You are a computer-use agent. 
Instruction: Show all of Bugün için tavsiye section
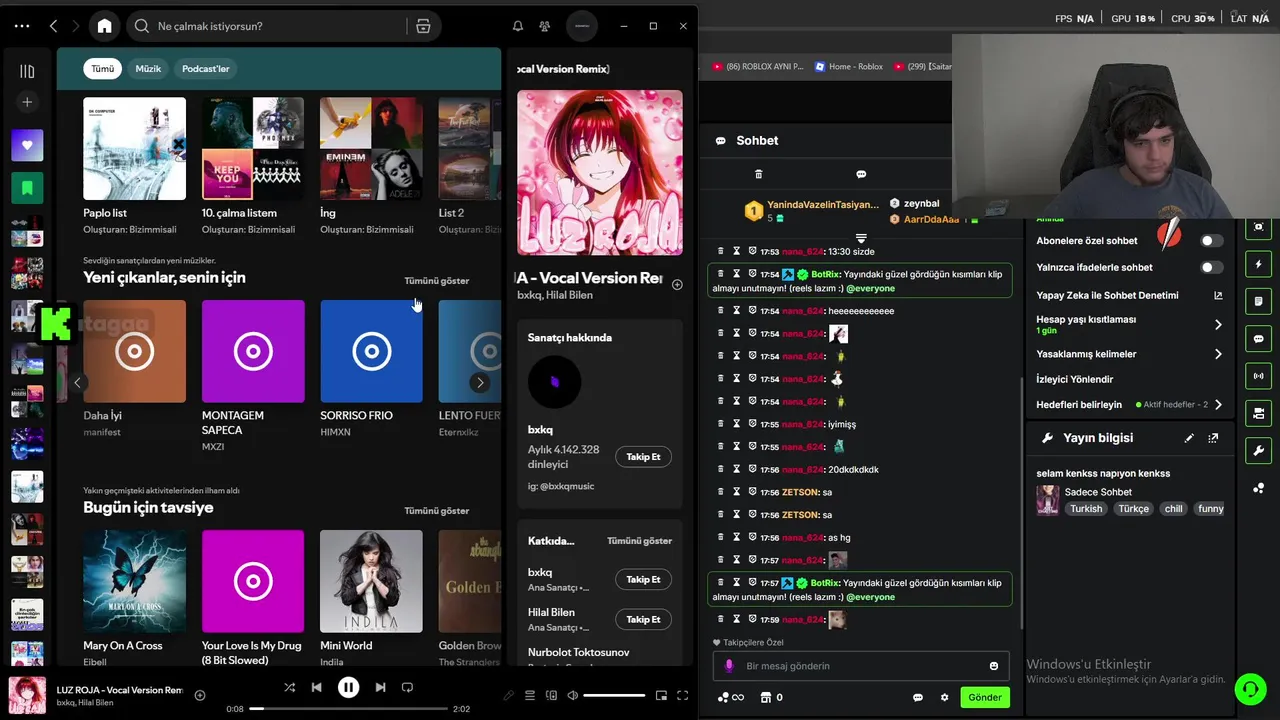click(436, 511)
